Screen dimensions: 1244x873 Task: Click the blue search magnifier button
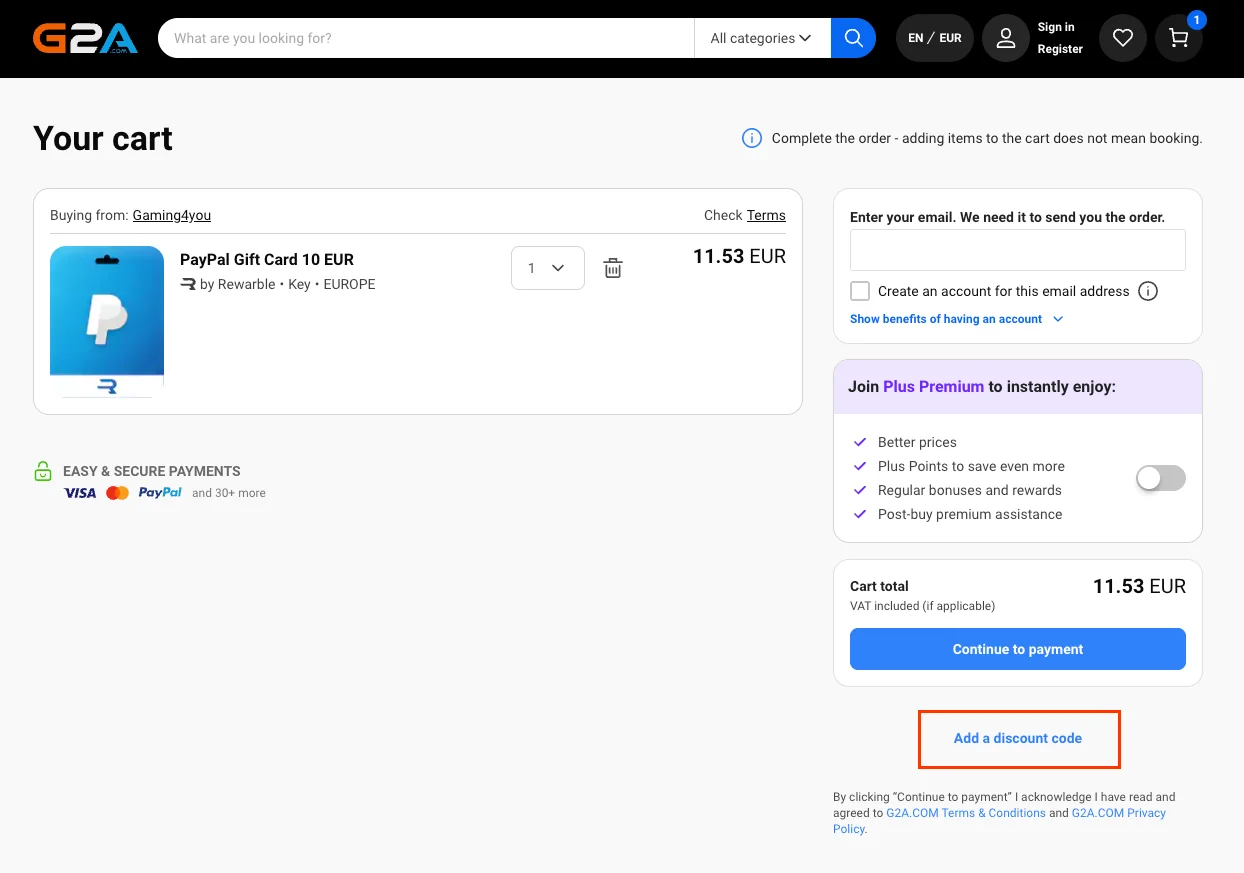pyautogui.click(x=853, y=38)
